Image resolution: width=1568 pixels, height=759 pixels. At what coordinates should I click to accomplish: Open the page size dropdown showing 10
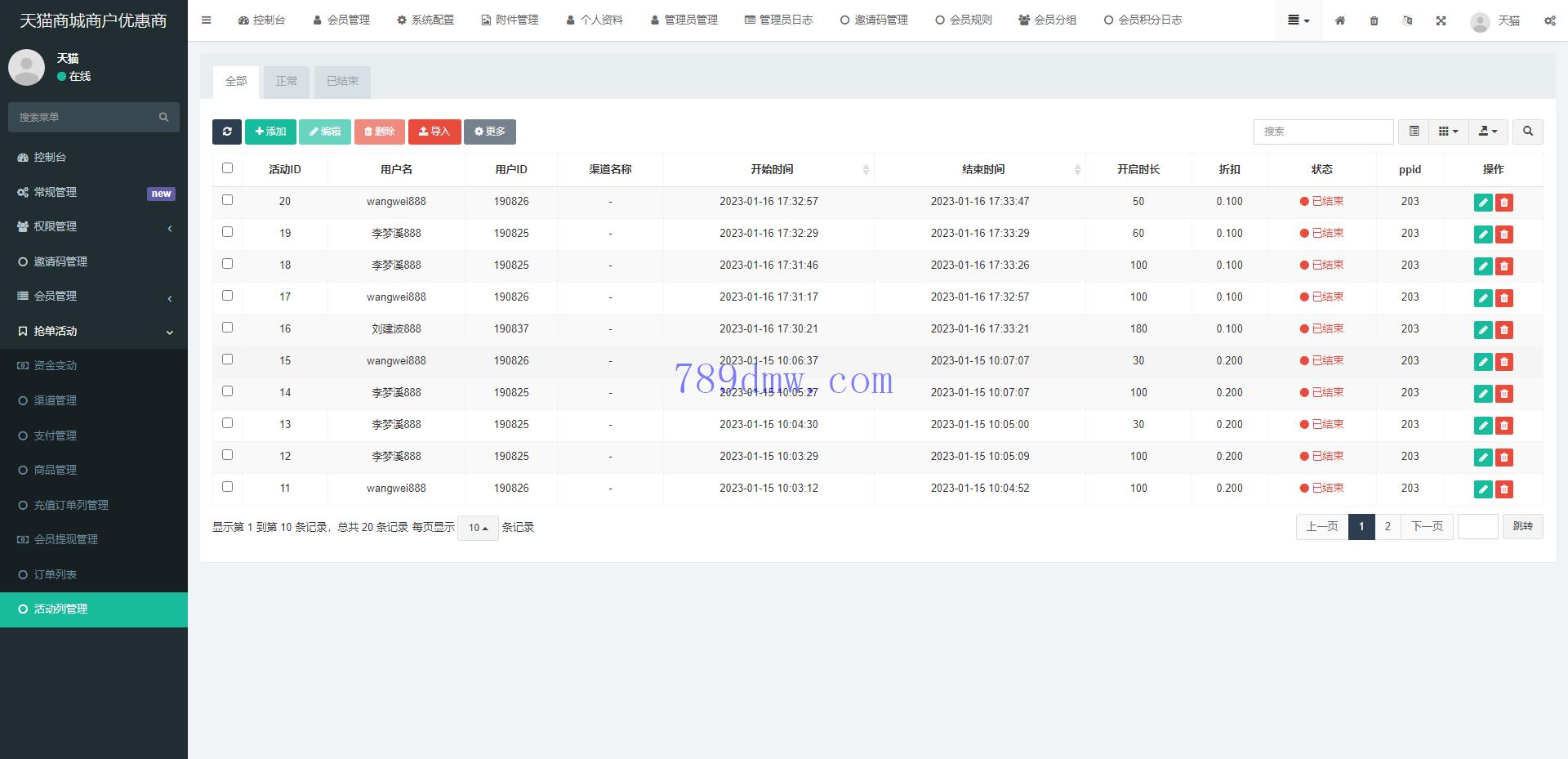[x=478, y=528]
